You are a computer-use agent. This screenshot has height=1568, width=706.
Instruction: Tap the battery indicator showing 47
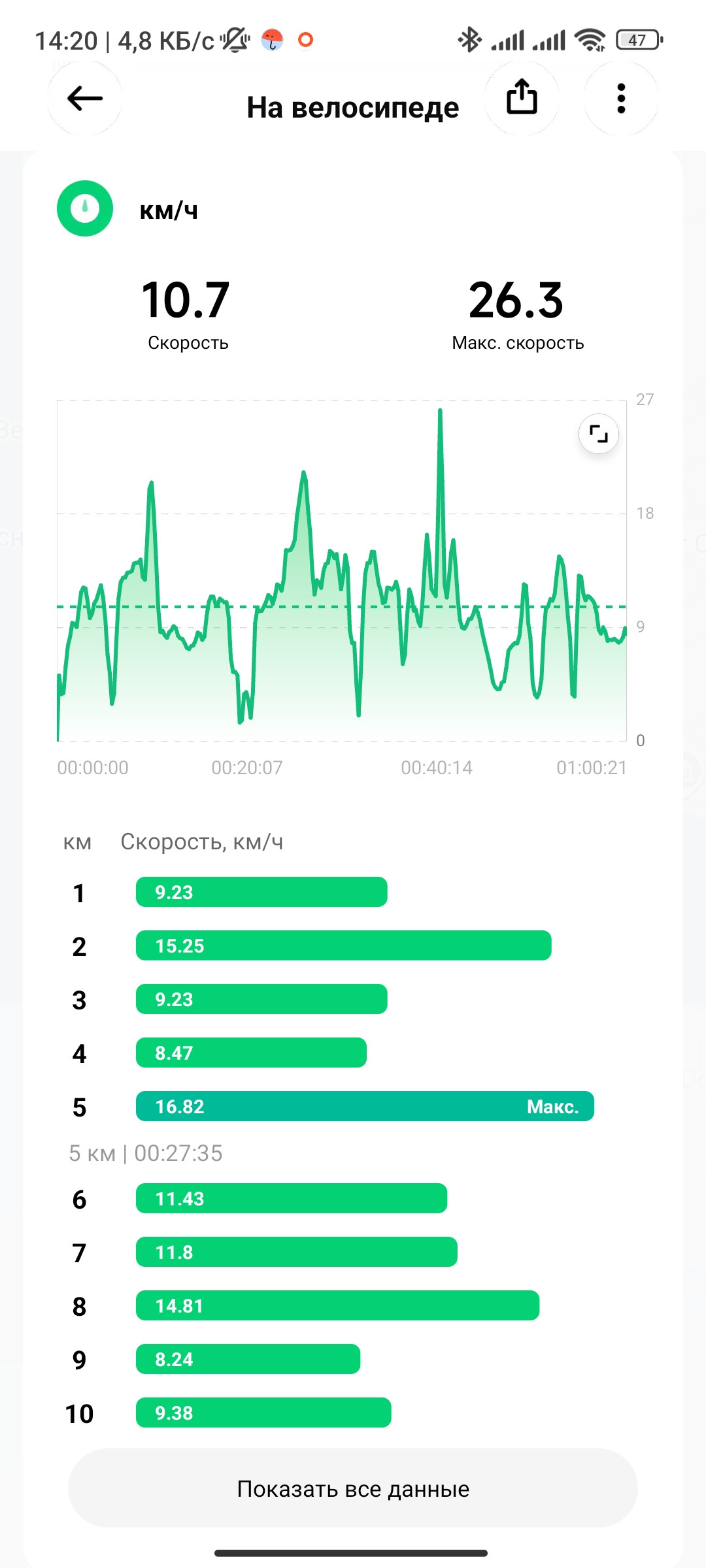pos(639,40)
